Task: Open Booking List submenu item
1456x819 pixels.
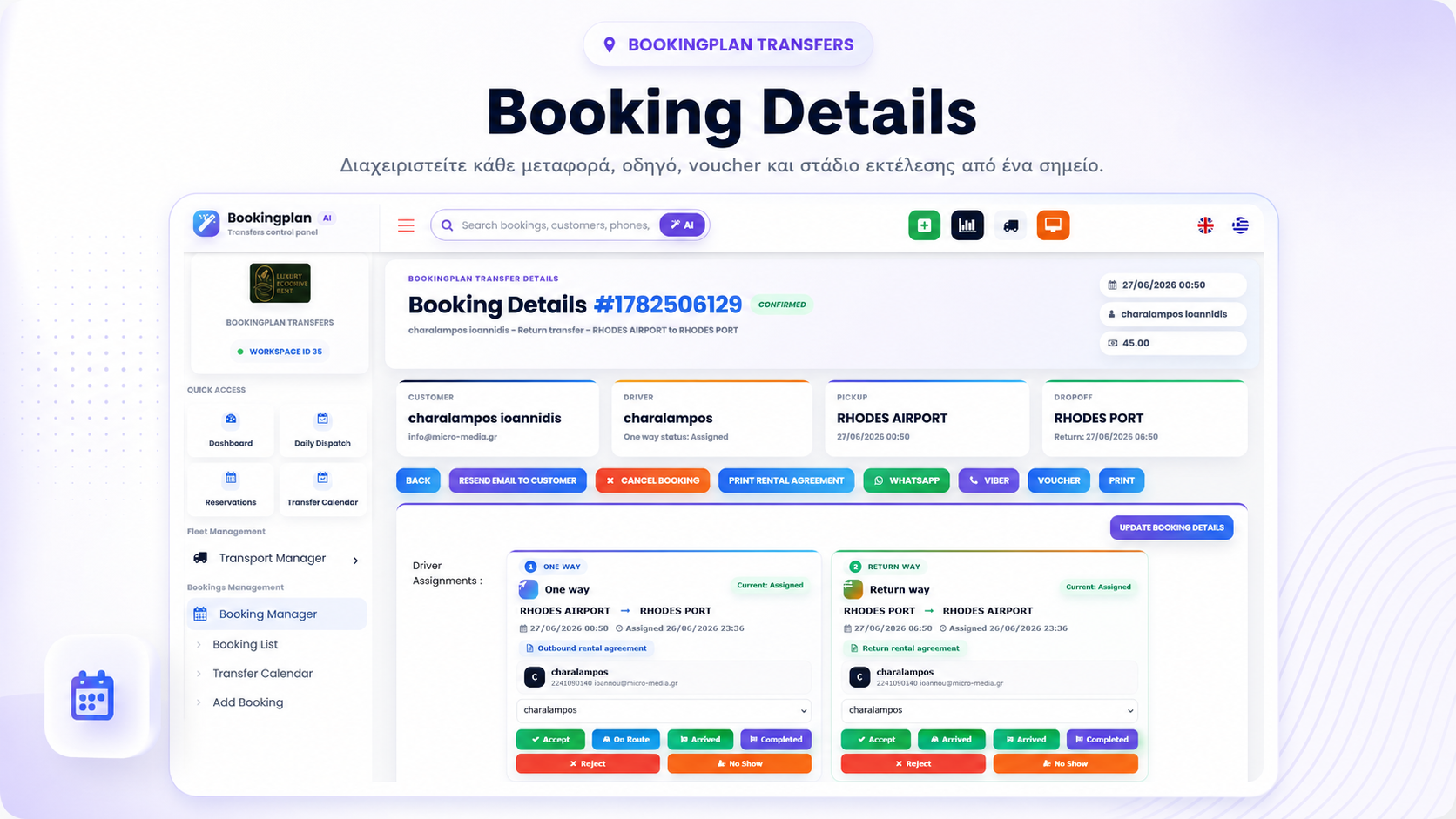Action: (245, 644)
